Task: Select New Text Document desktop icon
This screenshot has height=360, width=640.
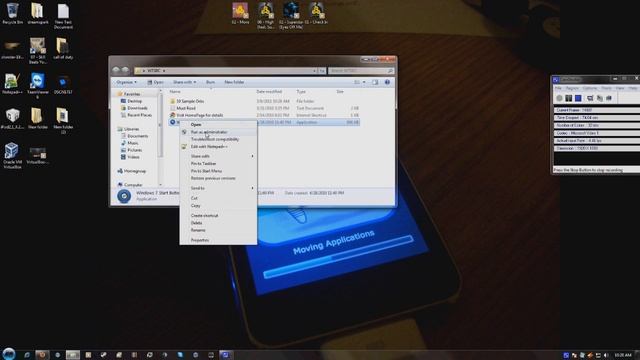Action: [63, 16]
